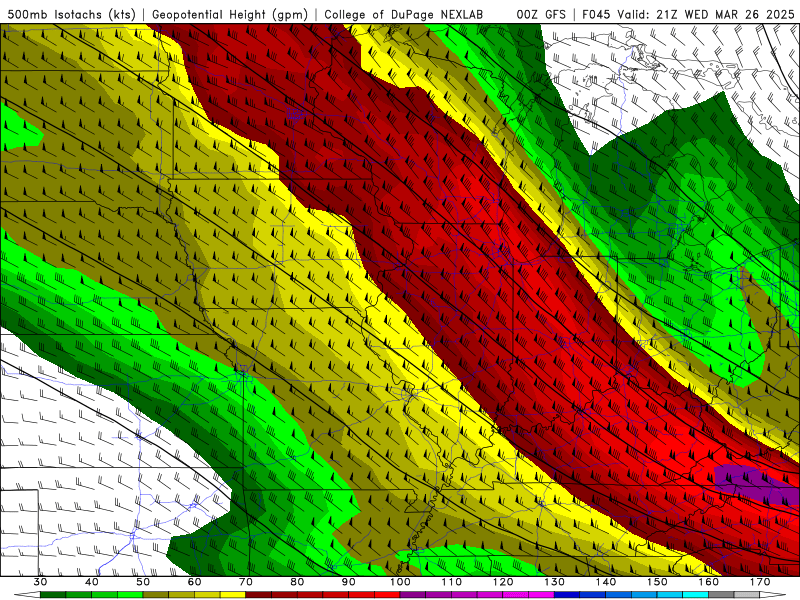Click the "00Z GFS" model run label
This screenshot has height=600, width=800.
(x=541, y=14)
